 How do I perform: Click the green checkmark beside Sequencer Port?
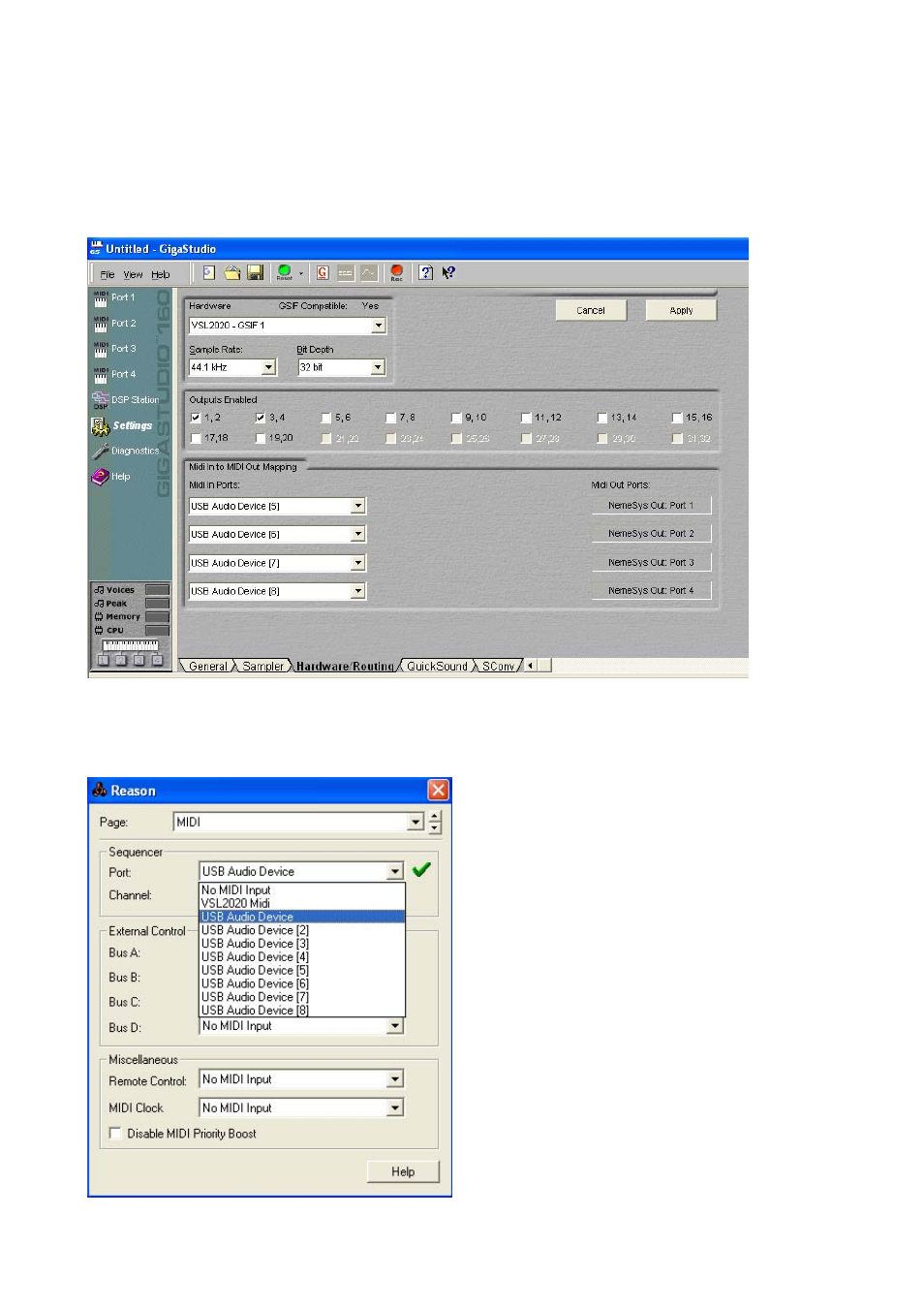(x=420, y=870)
